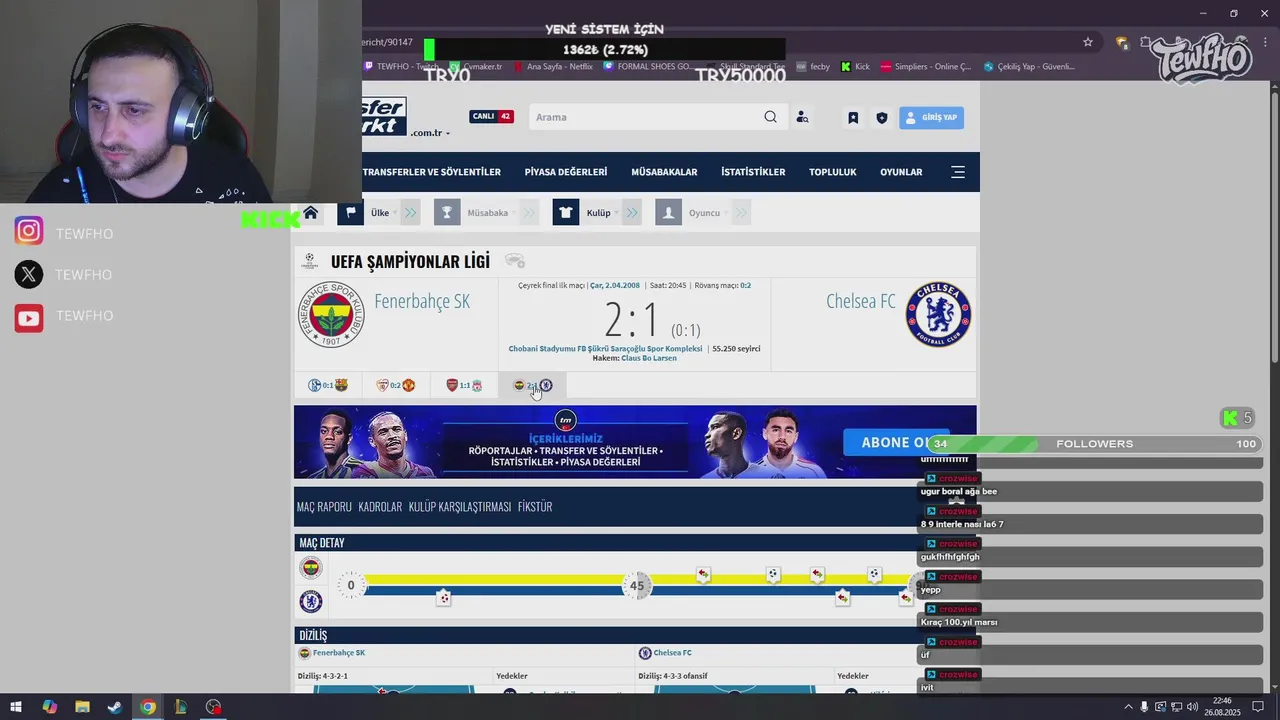The image size is (1280, 720).
Task: Open referee Claus Bo Larsen link
Action: [649, 358]
